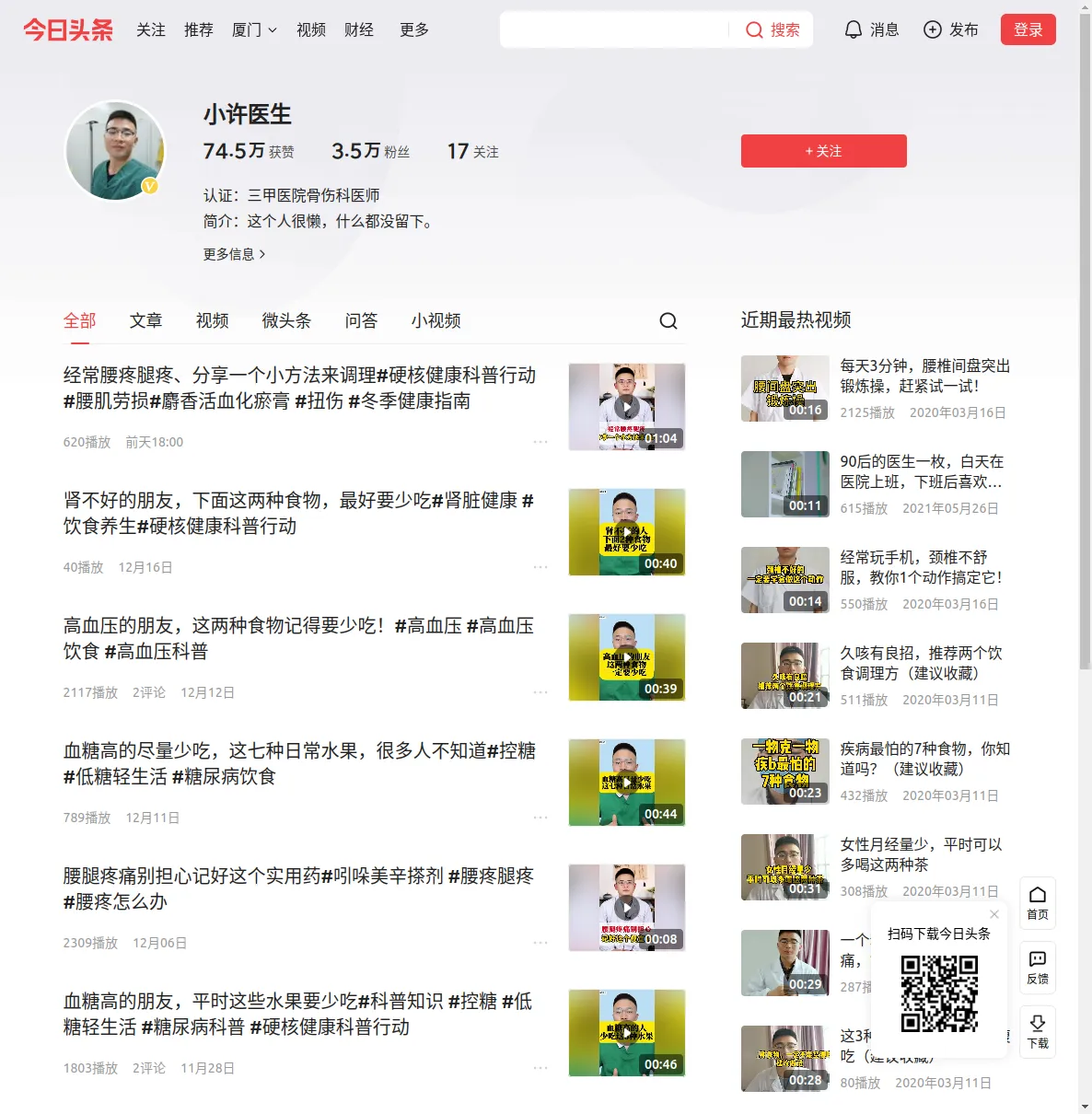Viewport: 1092px width, 1114px height.
Task: Open hot video 经常玩手机，颈椎不舒服
Action: click(922, 567)
